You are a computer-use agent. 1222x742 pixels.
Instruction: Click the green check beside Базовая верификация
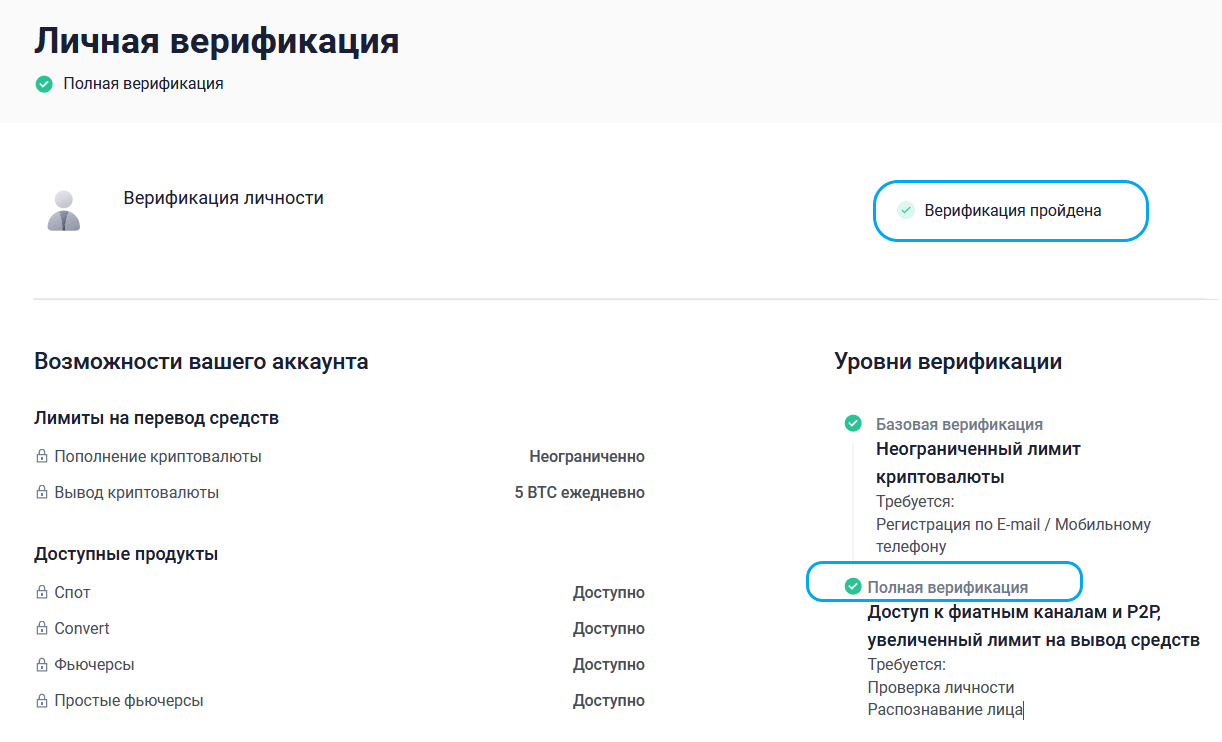(853, 424)
